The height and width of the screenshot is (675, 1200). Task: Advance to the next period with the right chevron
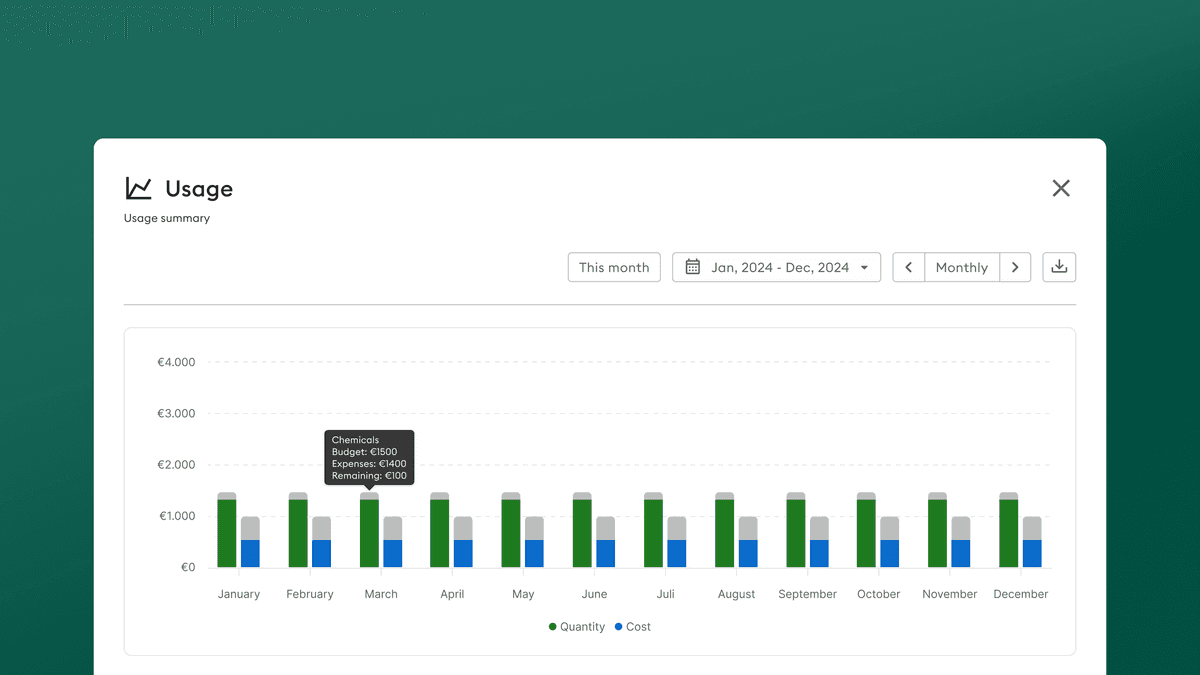coord(1015,267)
